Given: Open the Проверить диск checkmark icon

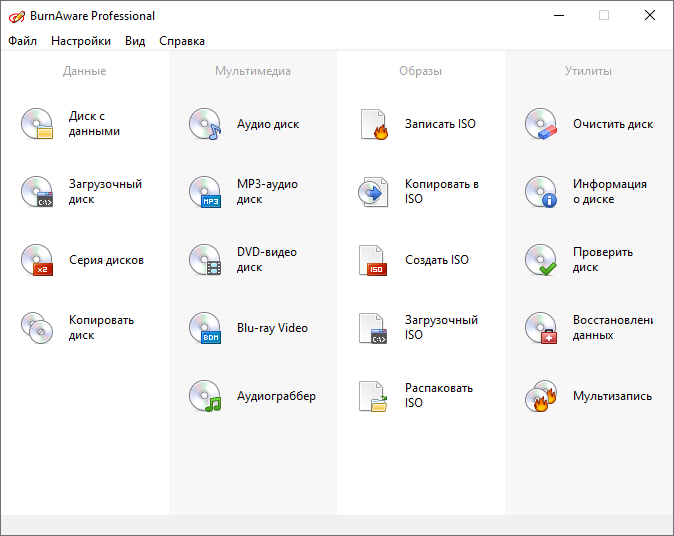Looking at the screenshot, I should click(541, 260).
